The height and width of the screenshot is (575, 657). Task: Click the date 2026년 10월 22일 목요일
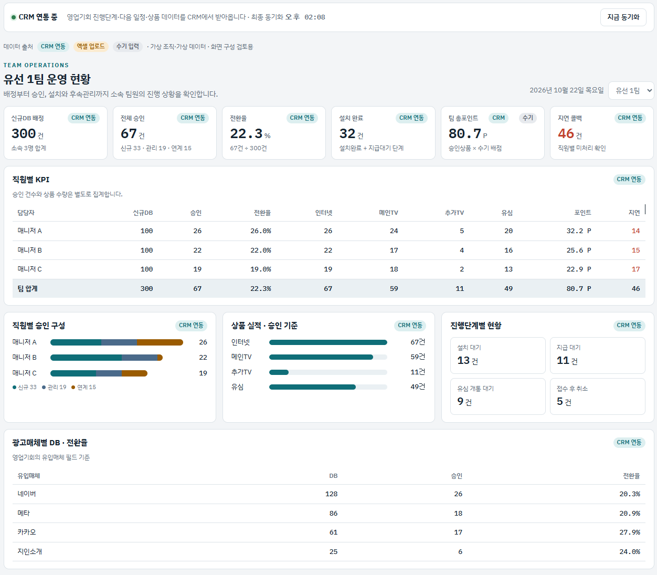(x=566, y=91)
